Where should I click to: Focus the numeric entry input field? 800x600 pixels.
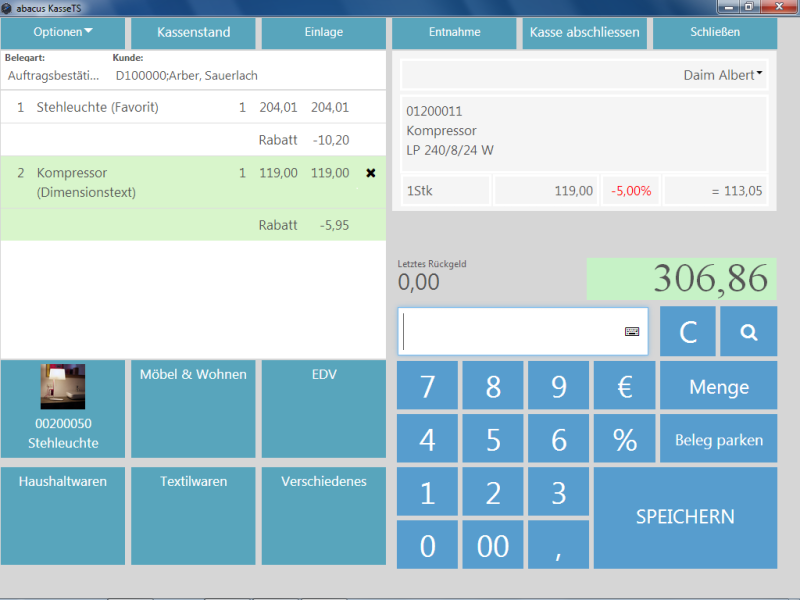pos(510,332)
